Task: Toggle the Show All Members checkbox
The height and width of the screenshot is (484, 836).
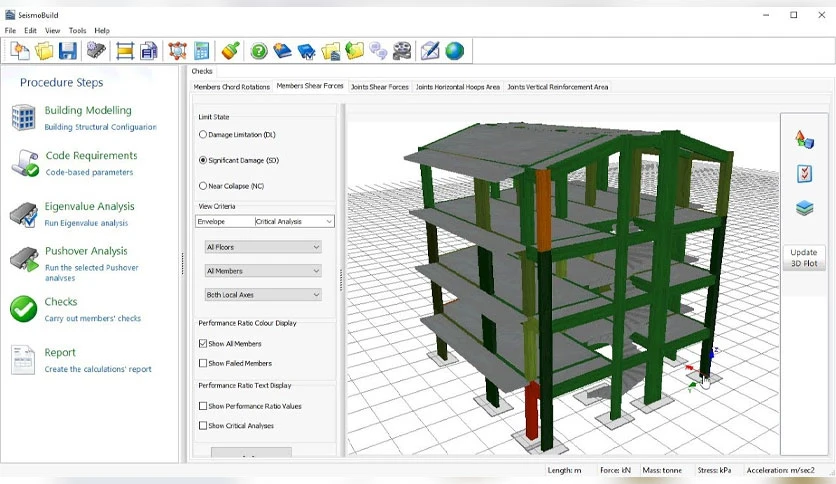Action: coord(203,344)
